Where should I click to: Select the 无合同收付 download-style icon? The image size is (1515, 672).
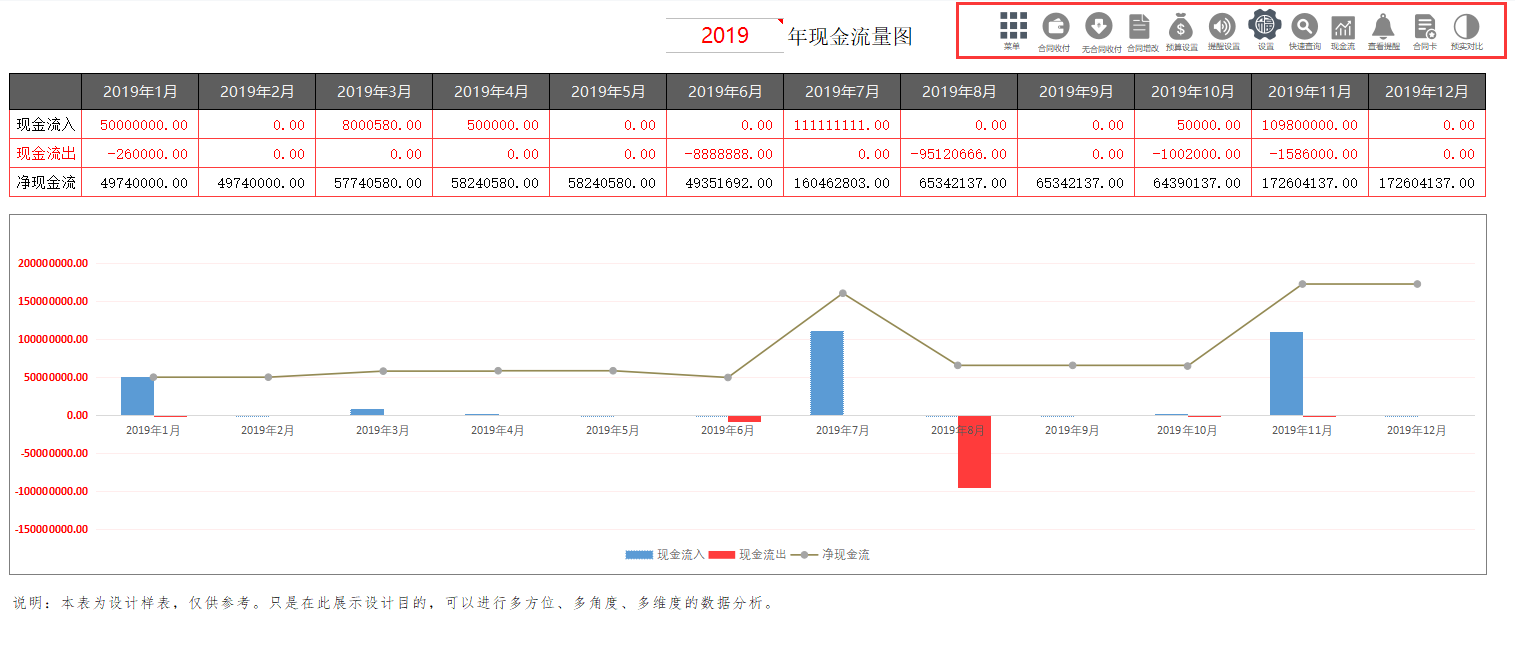tap(1100, 26)
